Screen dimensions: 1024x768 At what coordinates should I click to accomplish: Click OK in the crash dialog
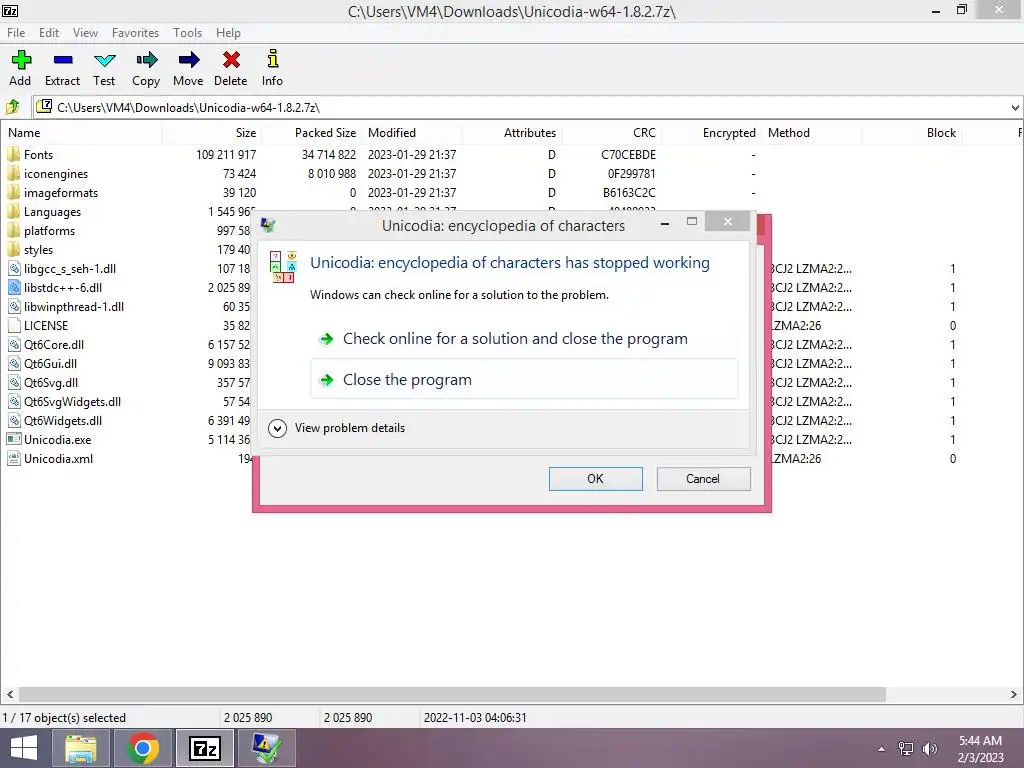tap(596, 479)
